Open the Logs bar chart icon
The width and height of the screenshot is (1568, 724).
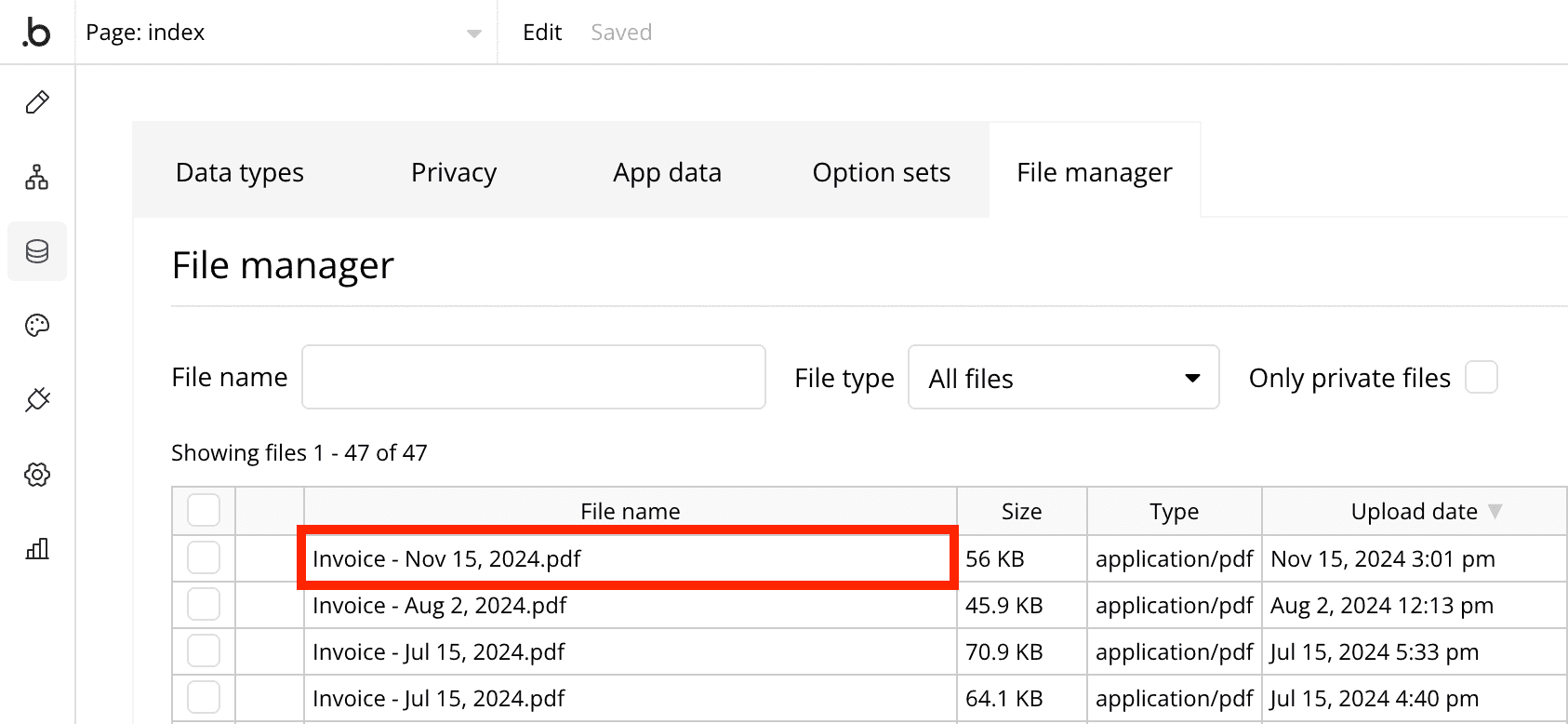37,549
